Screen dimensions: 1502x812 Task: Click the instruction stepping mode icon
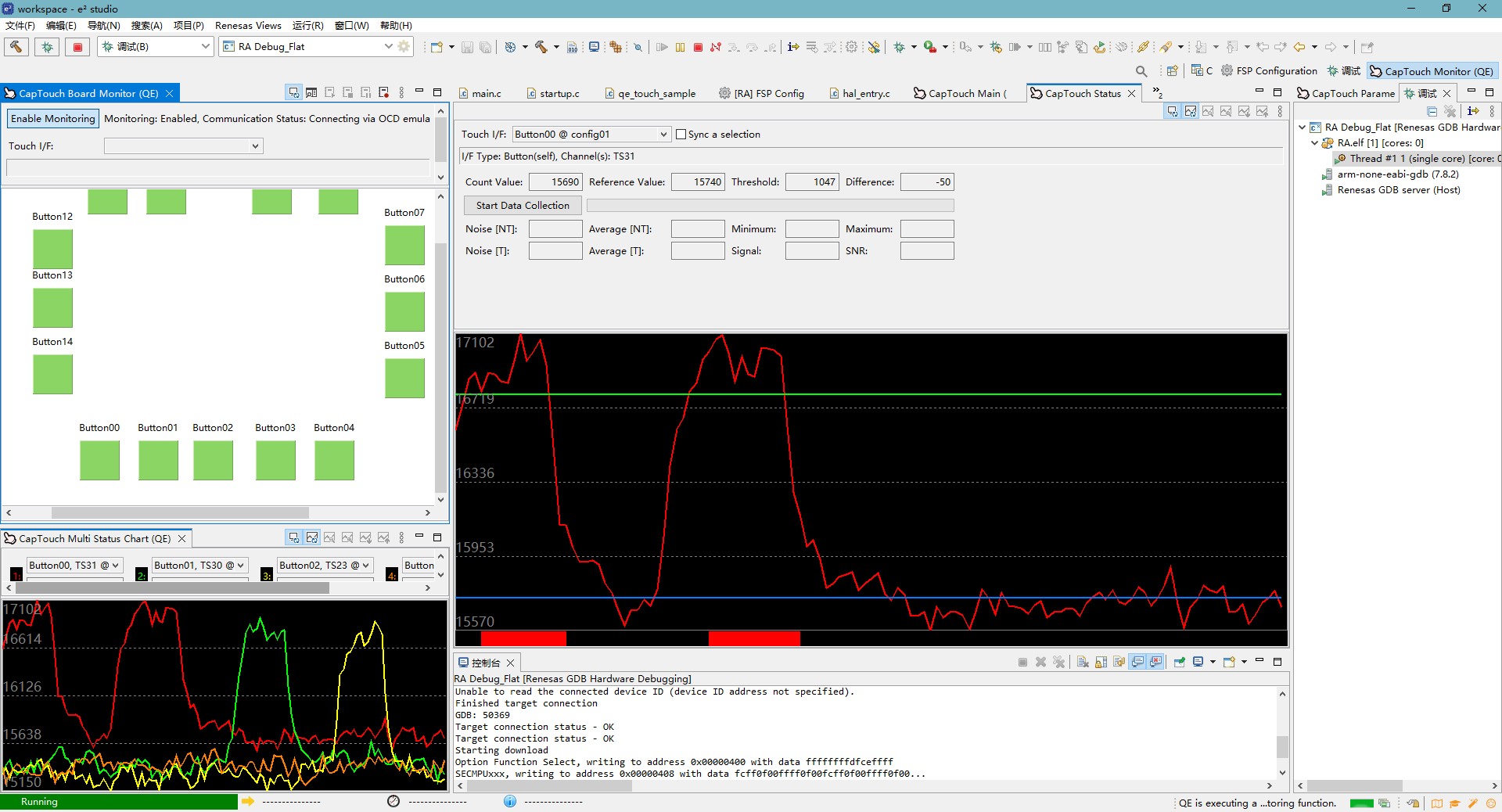793,47
